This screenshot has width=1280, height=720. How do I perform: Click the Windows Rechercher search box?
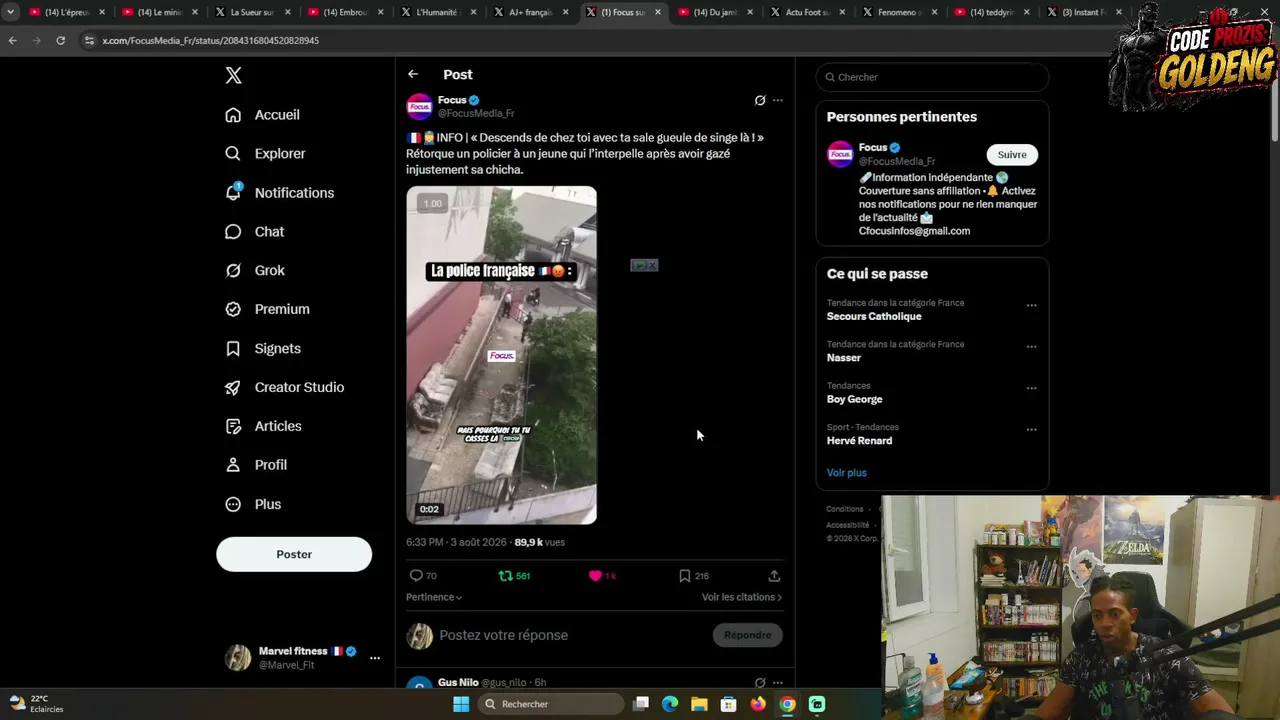coord(550,704)
